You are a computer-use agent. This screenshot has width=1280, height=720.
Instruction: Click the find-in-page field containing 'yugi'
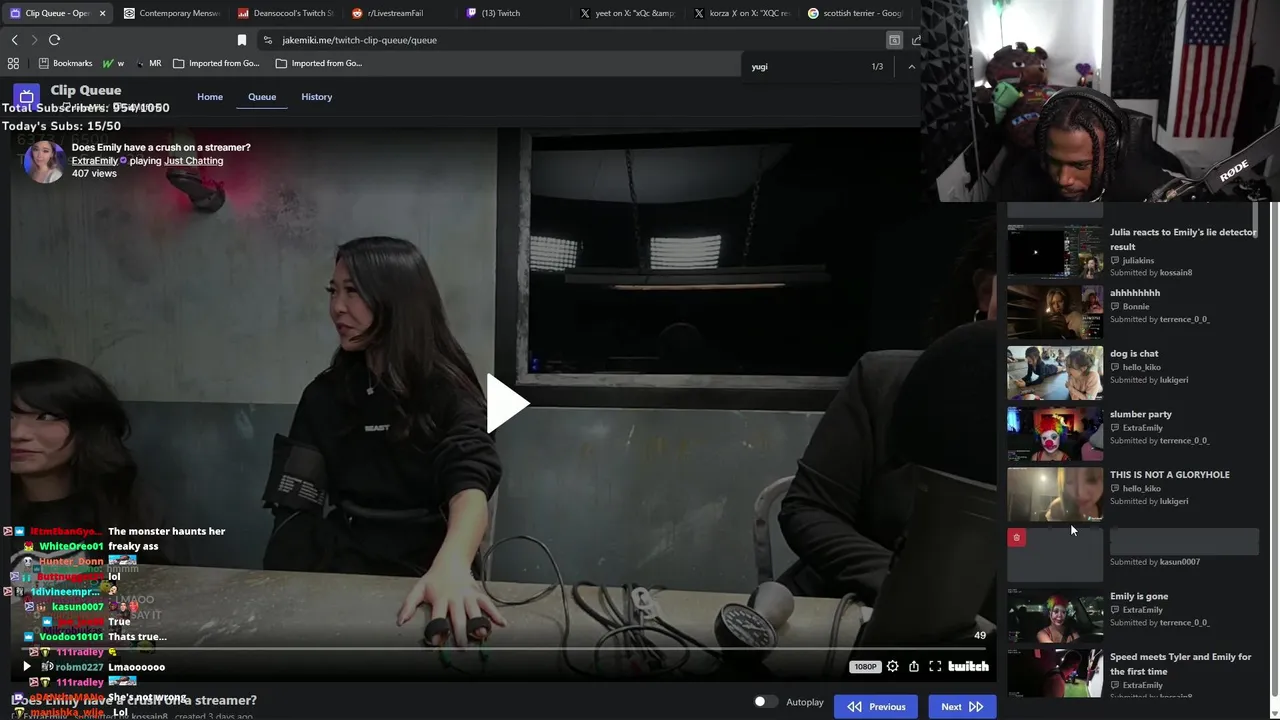tap(805, 67)
